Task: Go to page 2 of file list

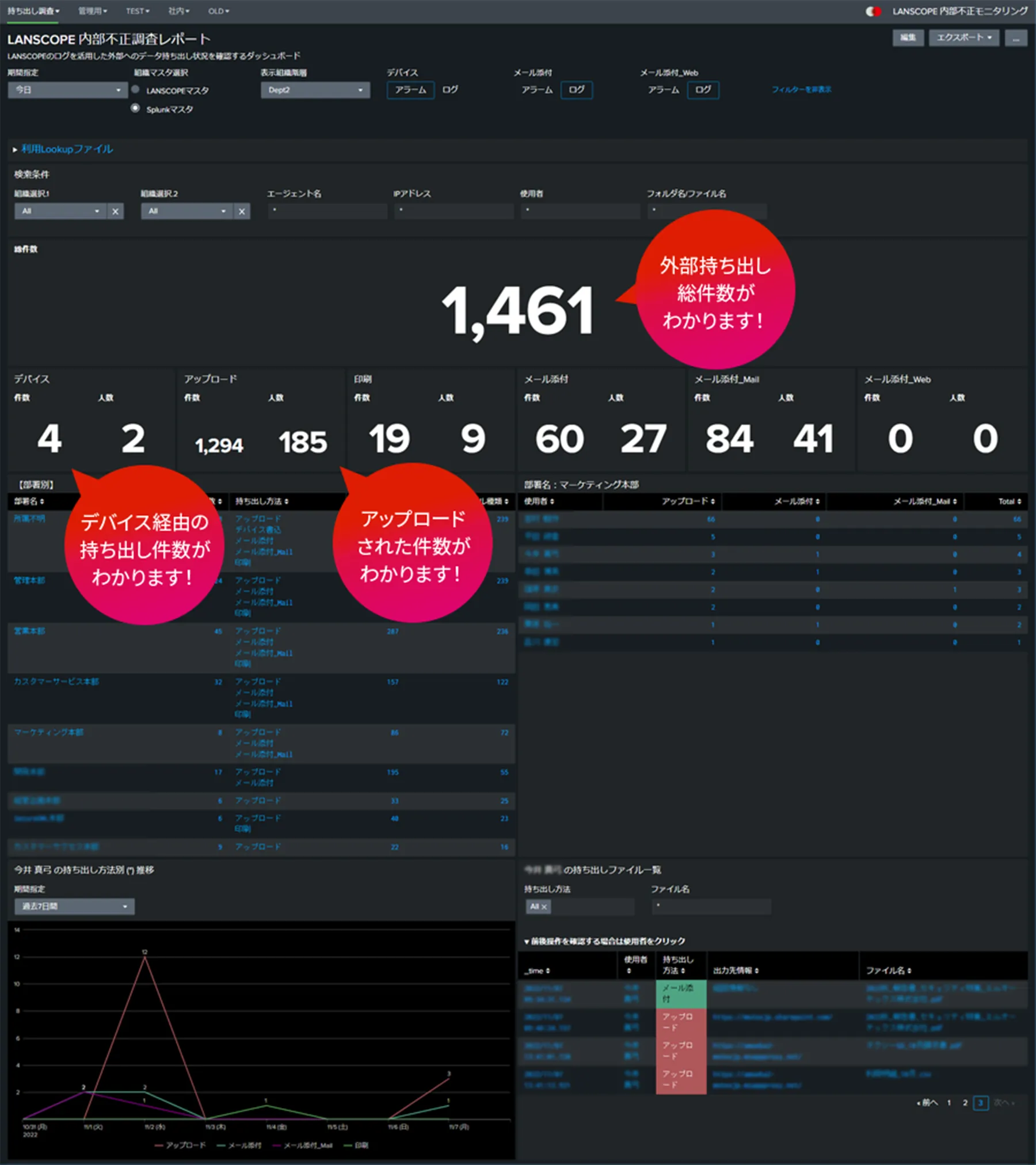Action: pos(965,1103)
